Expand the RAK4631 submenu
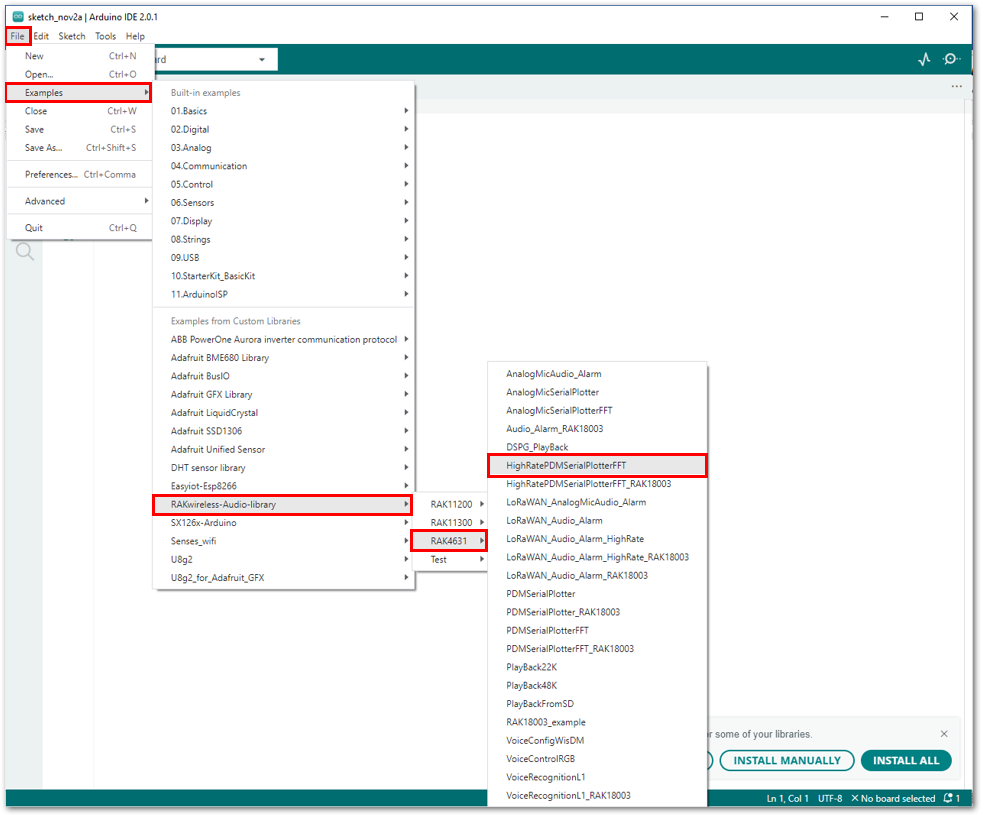 (450, 541)
